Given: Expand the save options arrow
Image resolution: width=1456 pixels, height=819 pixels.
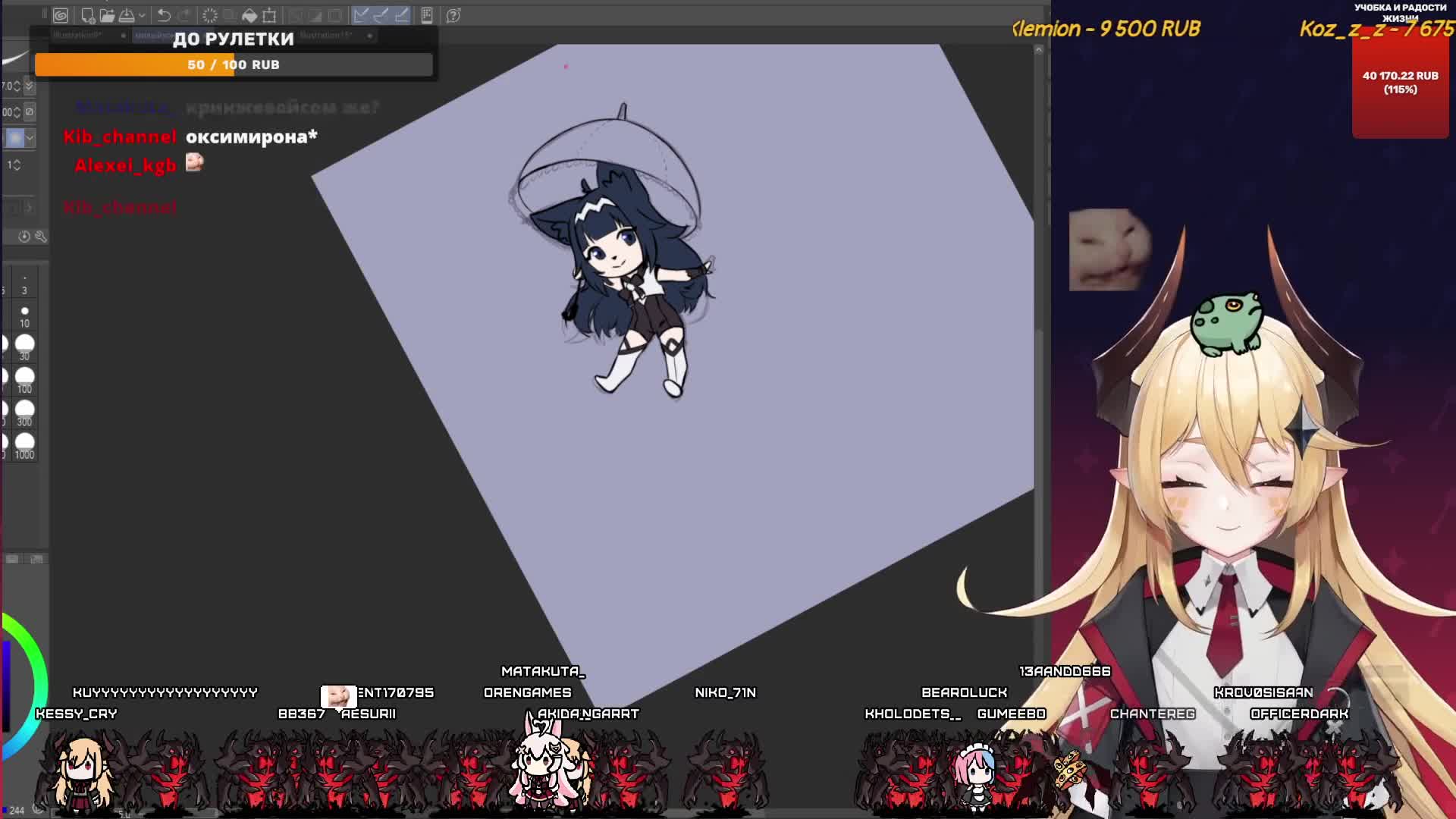Looking at the screenshot, I should (x=142, y=15).
